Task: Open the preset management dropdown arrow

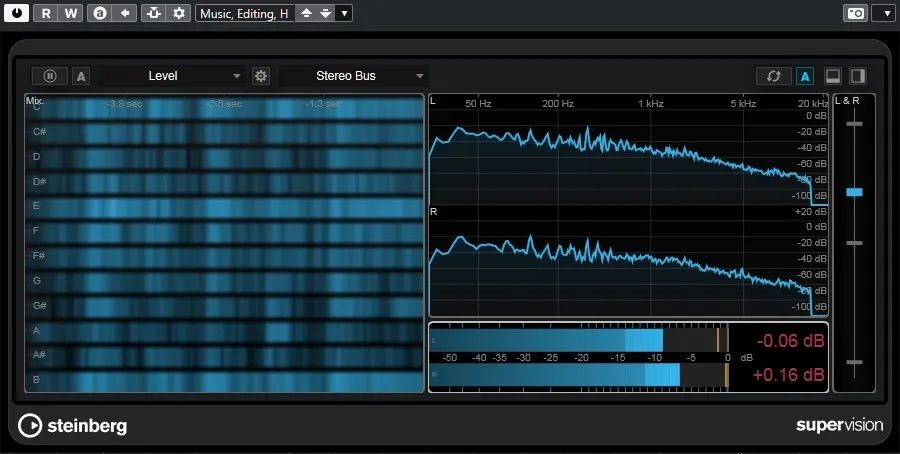Action: 343,13
